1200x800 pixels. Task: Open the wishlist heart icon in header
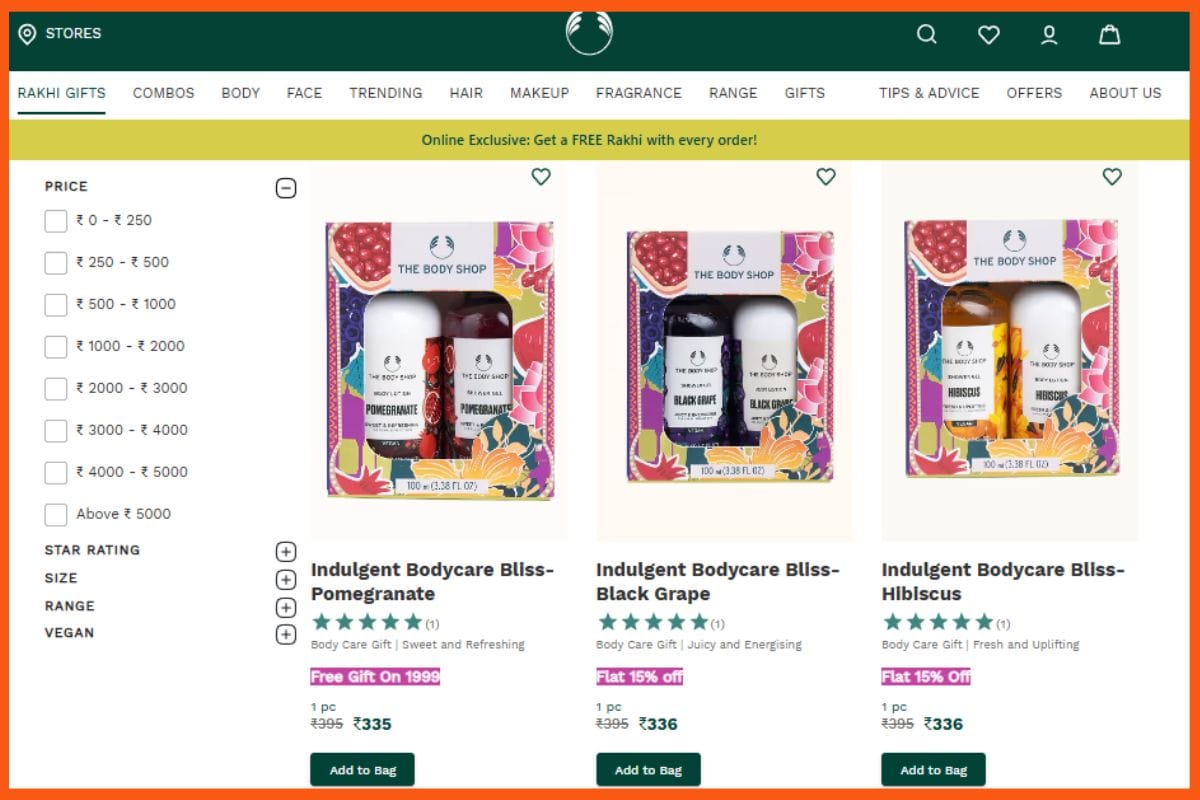988,34
